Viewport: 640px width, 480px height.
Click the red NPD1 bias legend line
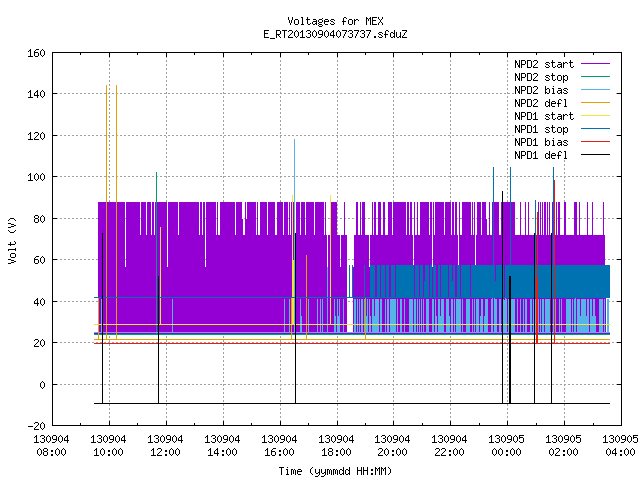(x=595, y=142)
